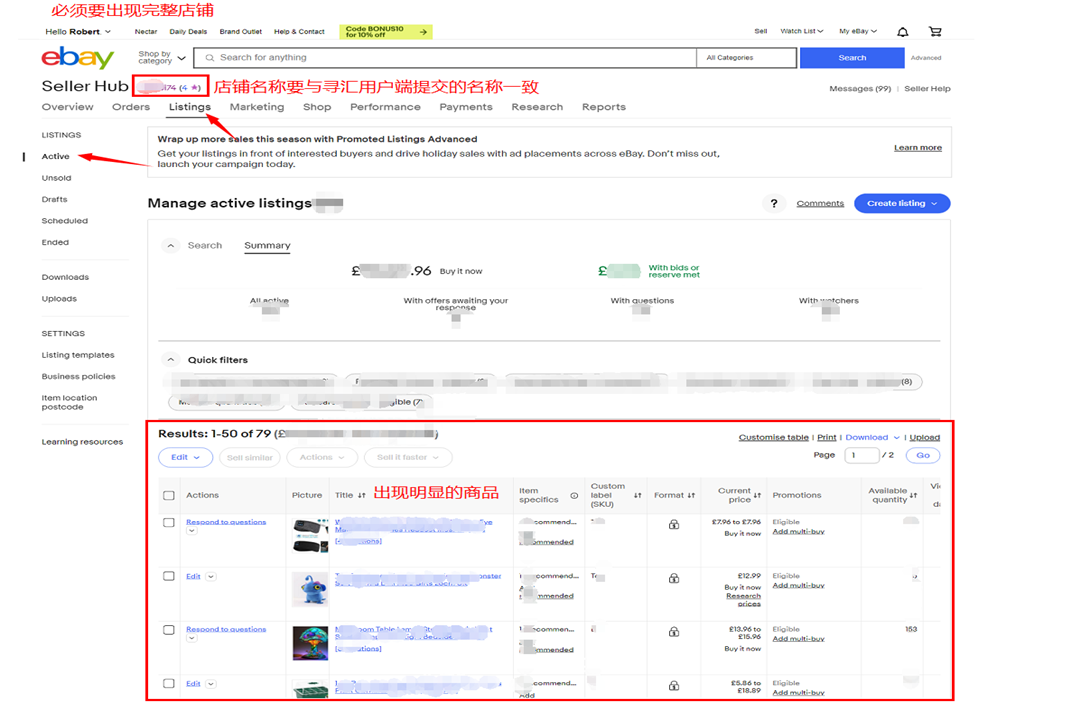Click Research prices in the £12.99 row
This screenshot has height=704, width=1081.
pos(743,600)
